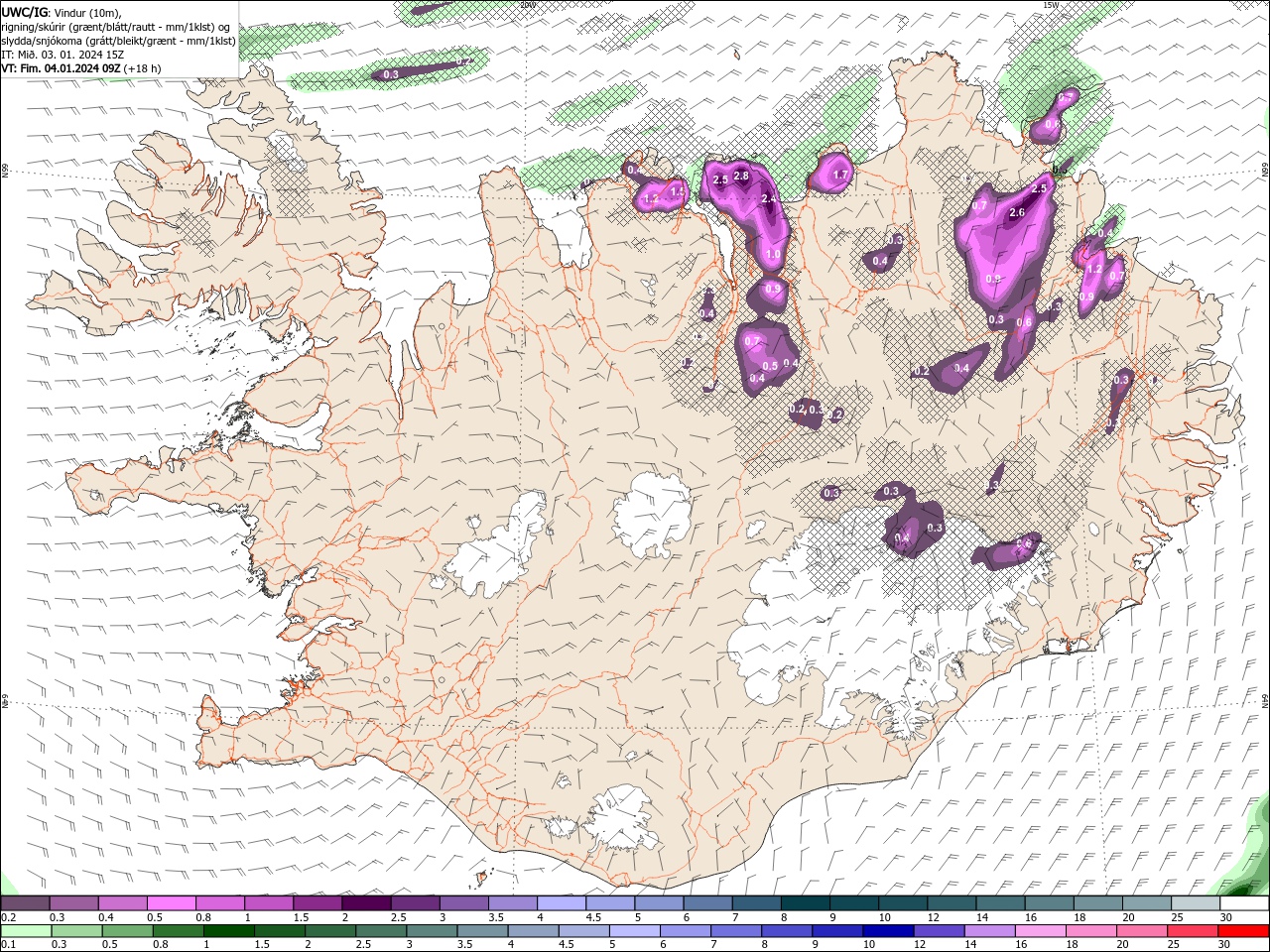
Task: Click the "0.1" label on the rain scale
Action: tap(9, 944)
